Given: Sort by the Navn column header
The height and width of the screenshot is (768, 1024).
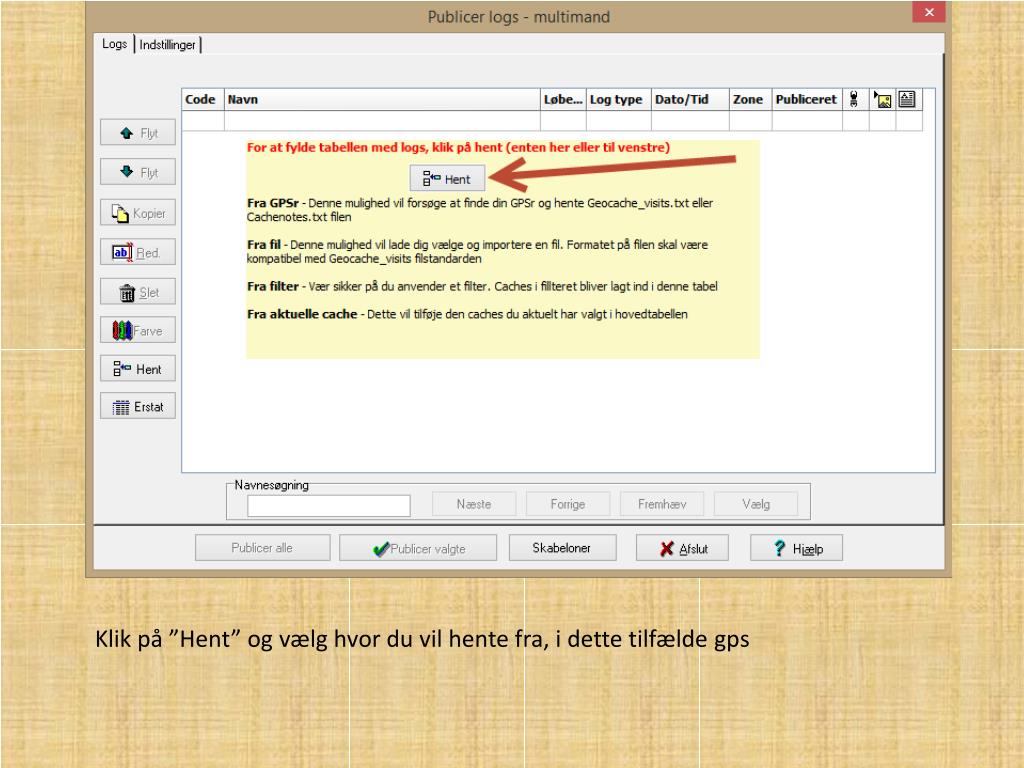Looking at the screenshot, I should pos(382,99).
